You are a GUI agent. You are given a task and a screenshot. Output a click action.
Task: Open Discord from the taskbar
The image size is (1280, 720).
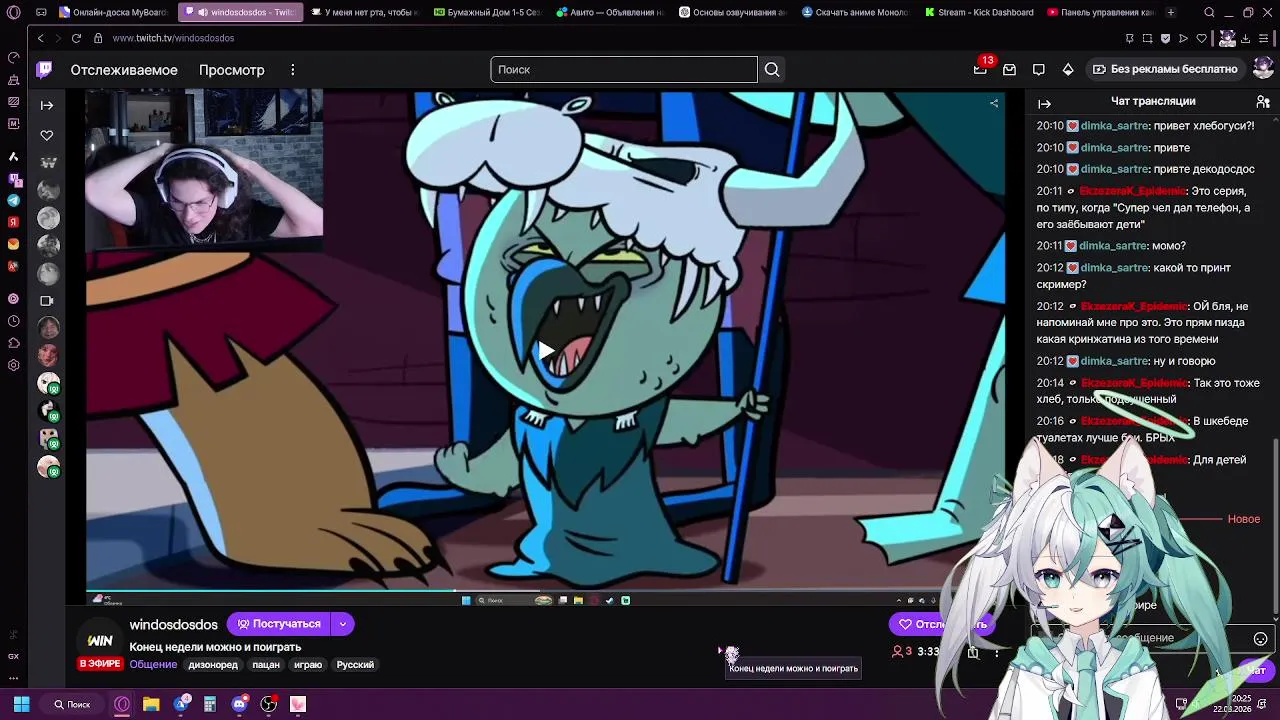(x=239, y=704)
